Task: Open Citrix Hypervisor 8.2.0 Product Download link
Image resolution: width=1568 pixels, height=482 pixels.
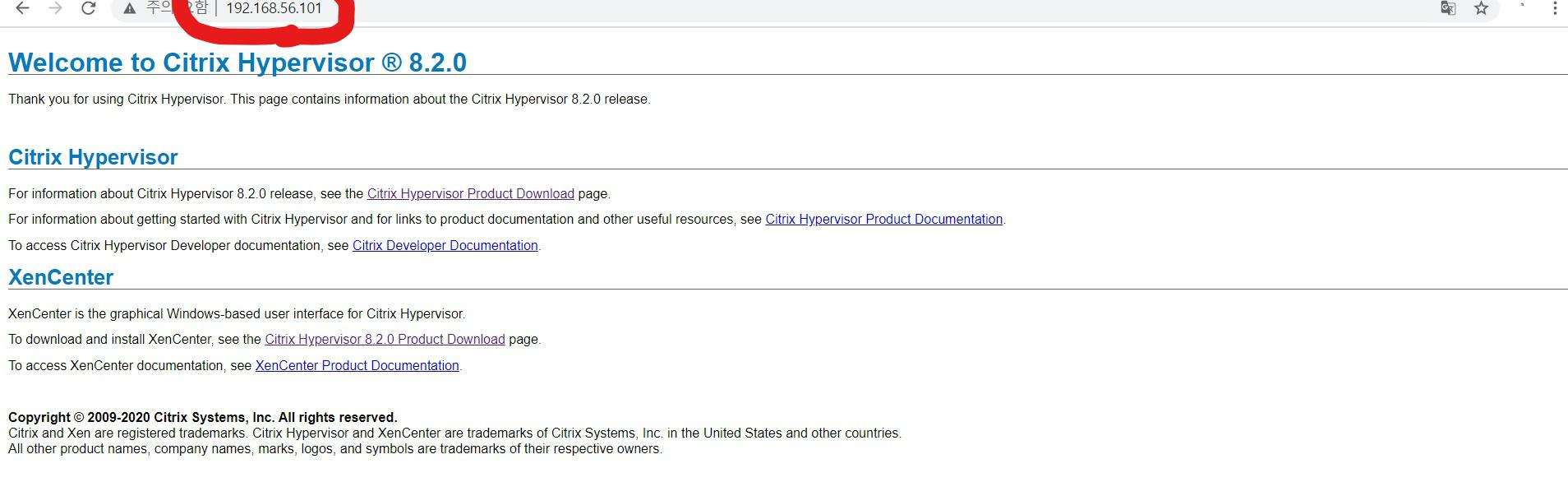Action: click(x=385, y=340)
